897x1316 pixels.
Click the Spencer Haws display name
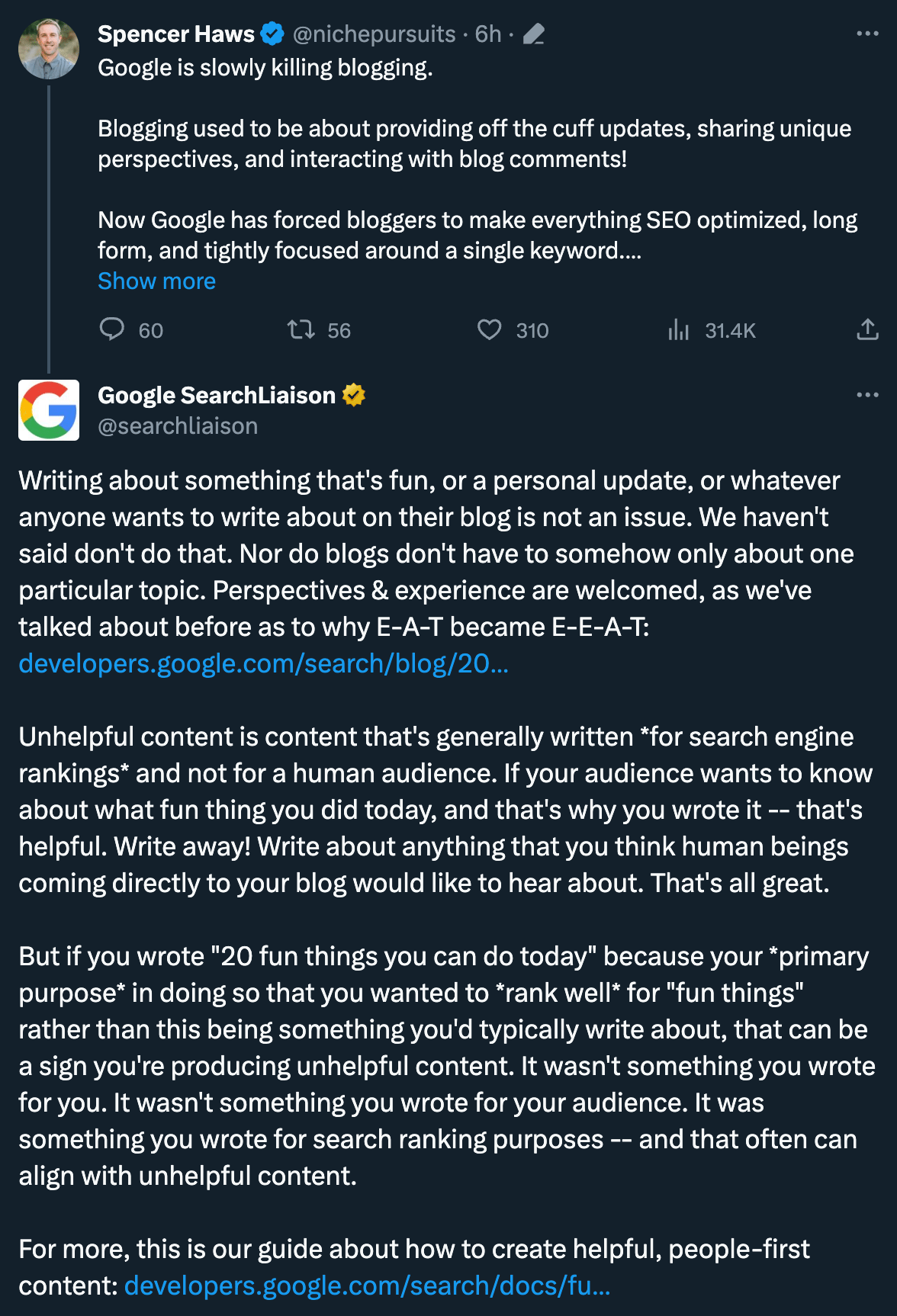(x=176, y=34)
